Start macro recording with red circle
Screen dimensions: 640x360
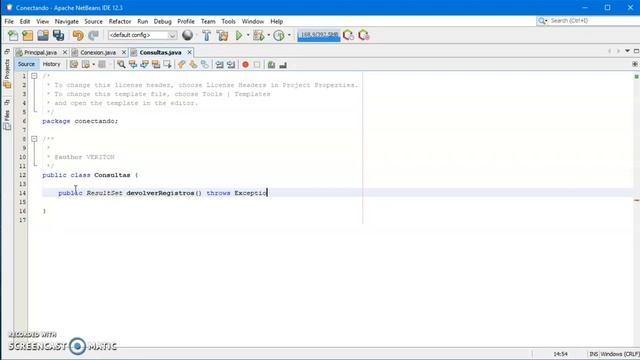(x=245, y=64)
